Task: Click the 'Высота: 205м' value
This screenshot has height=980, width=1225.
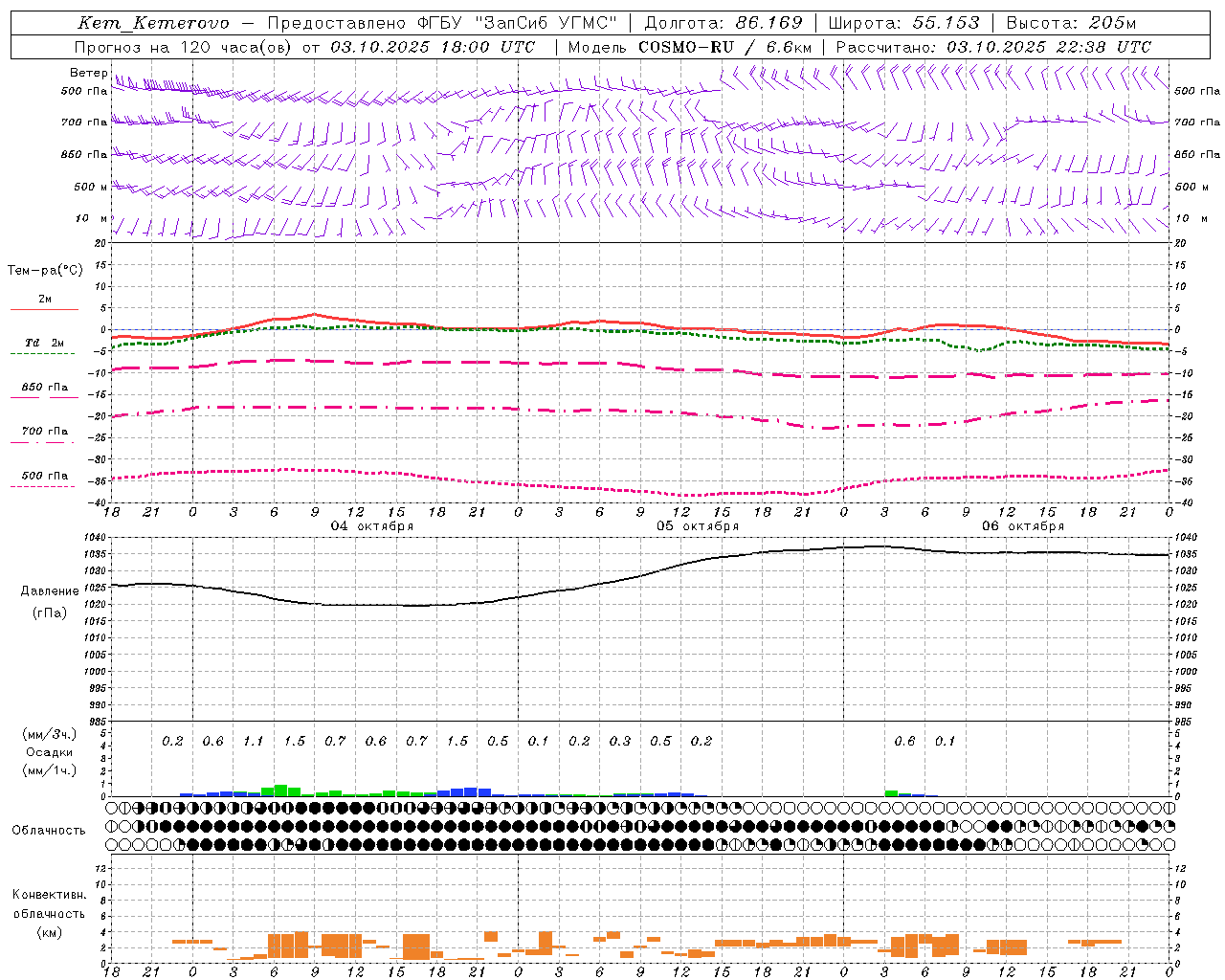Action: point(1071,23)
